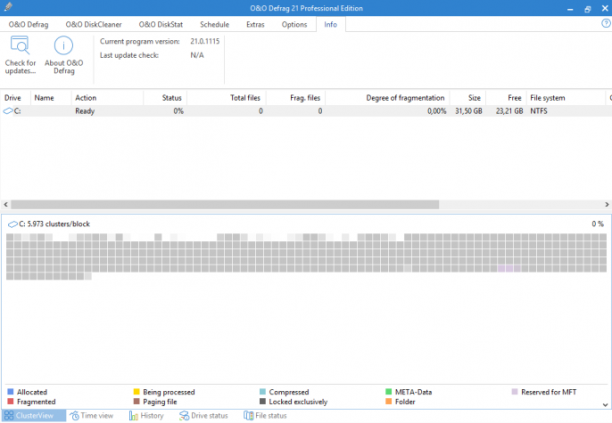Sort by Degree of fragmentation header
The width and height of the screenshot is (612, 423).
click(388, 98)
